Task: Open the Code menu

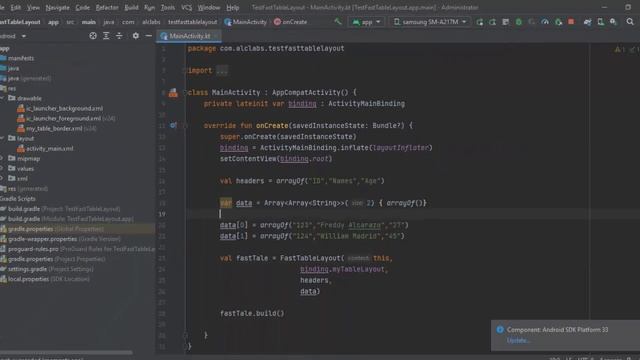Action: click(82, 7)
